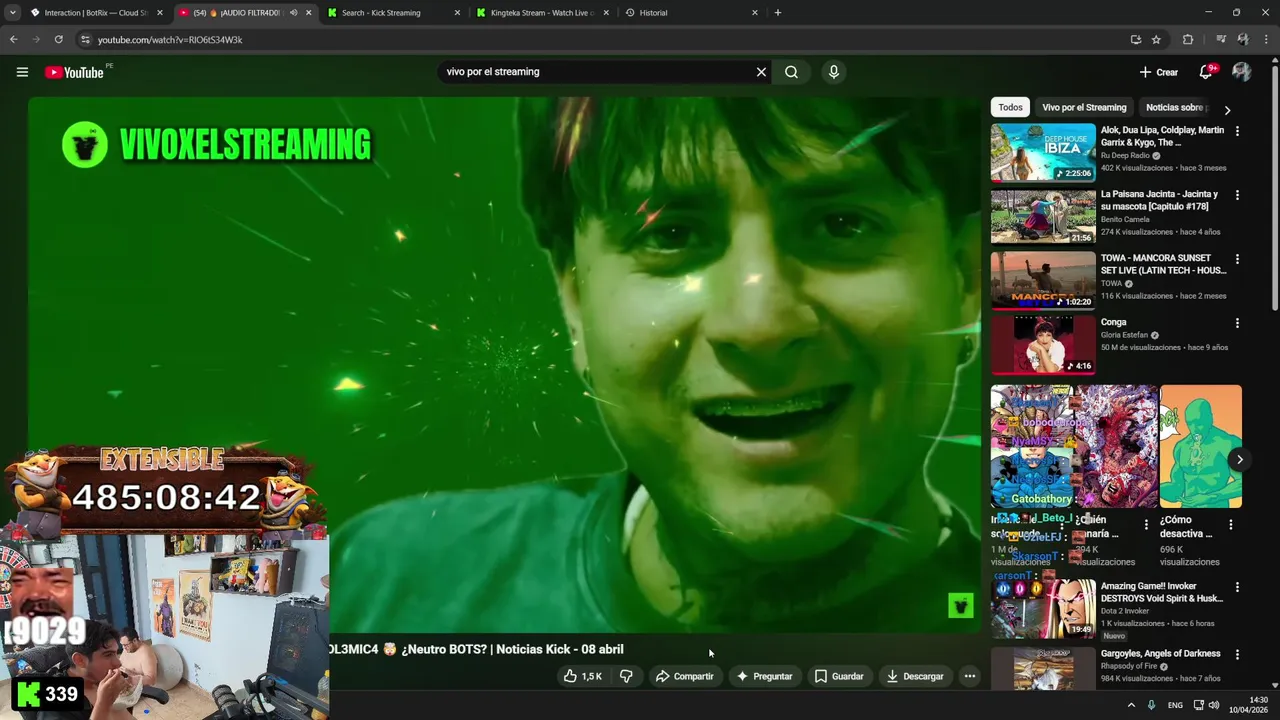This screenshot has height=720, width=1280.
Task: Click Ru Deep Radio channel name
Action: pyautogui.click(x=1125, y=156)
